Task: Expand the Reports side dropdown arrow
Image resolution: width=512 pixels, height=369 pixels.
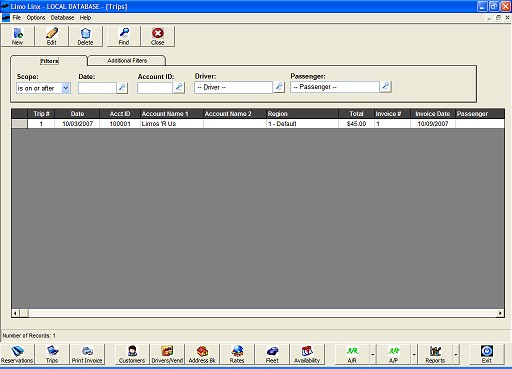Action: (456, 354)
